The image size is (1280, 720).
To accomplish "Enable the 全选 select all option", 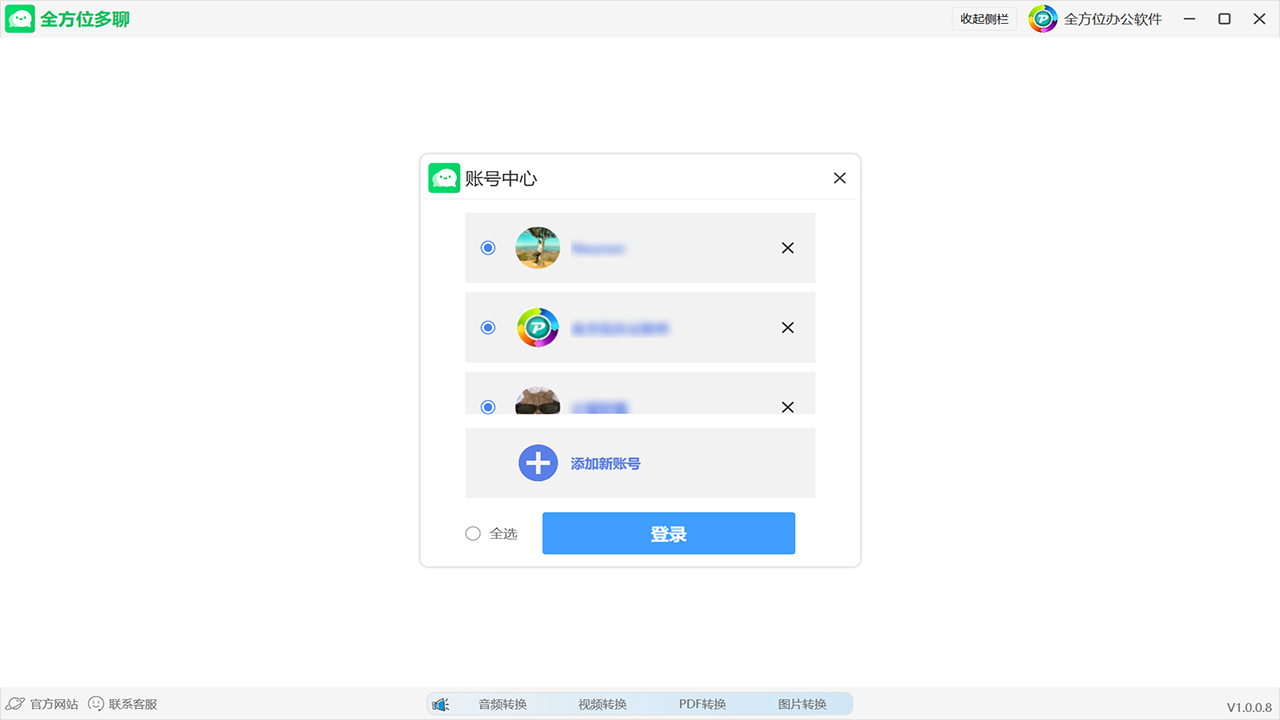I will point(473,534).
